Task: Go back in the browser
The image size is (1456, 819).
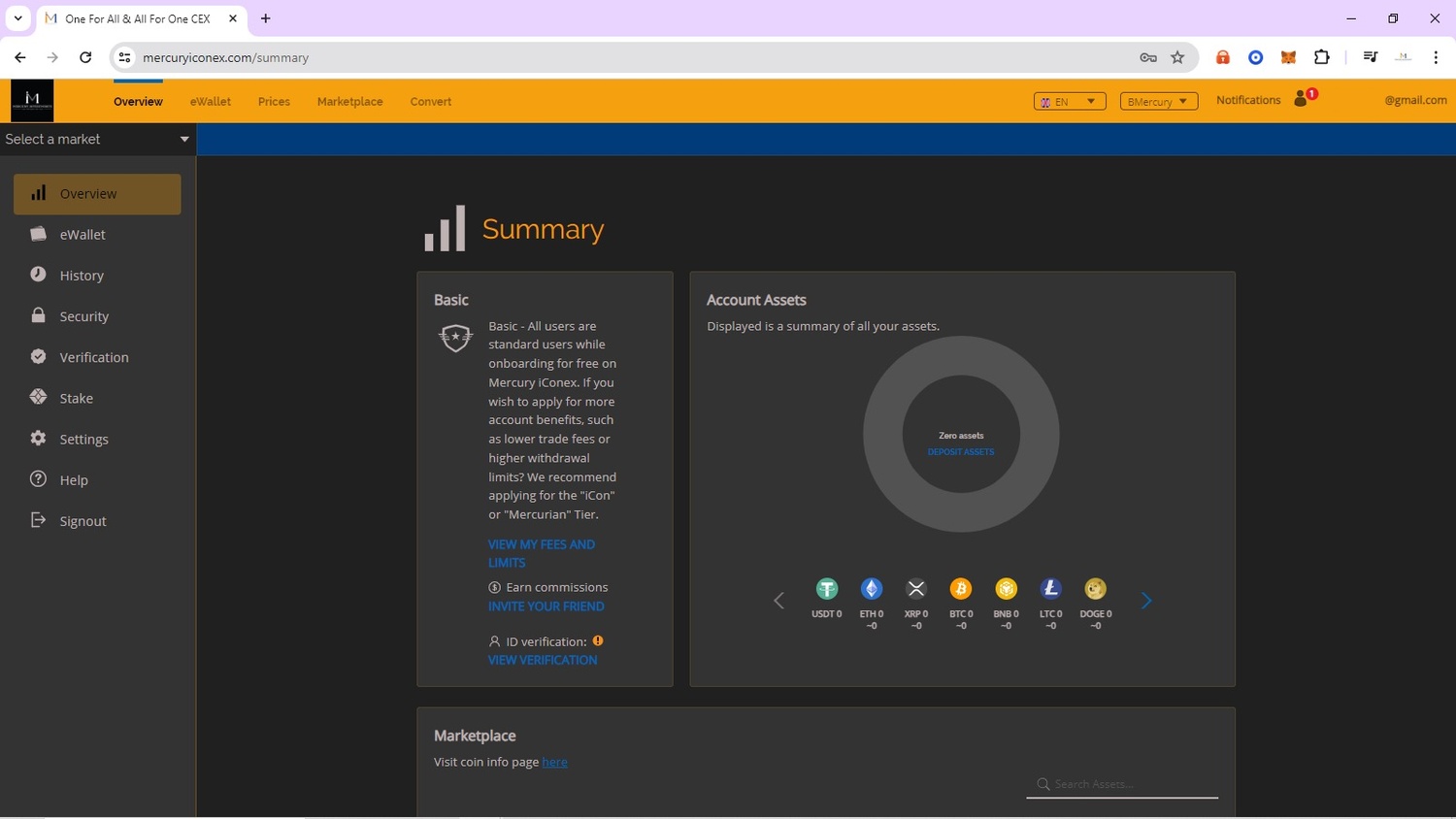Action: tap(20, 57)
